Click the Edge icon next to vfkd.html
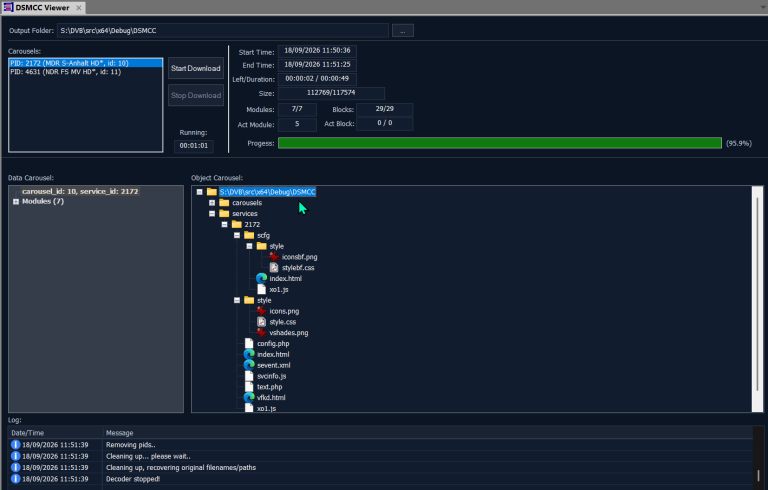Screen dimensions: 768x490 (249, 397)
